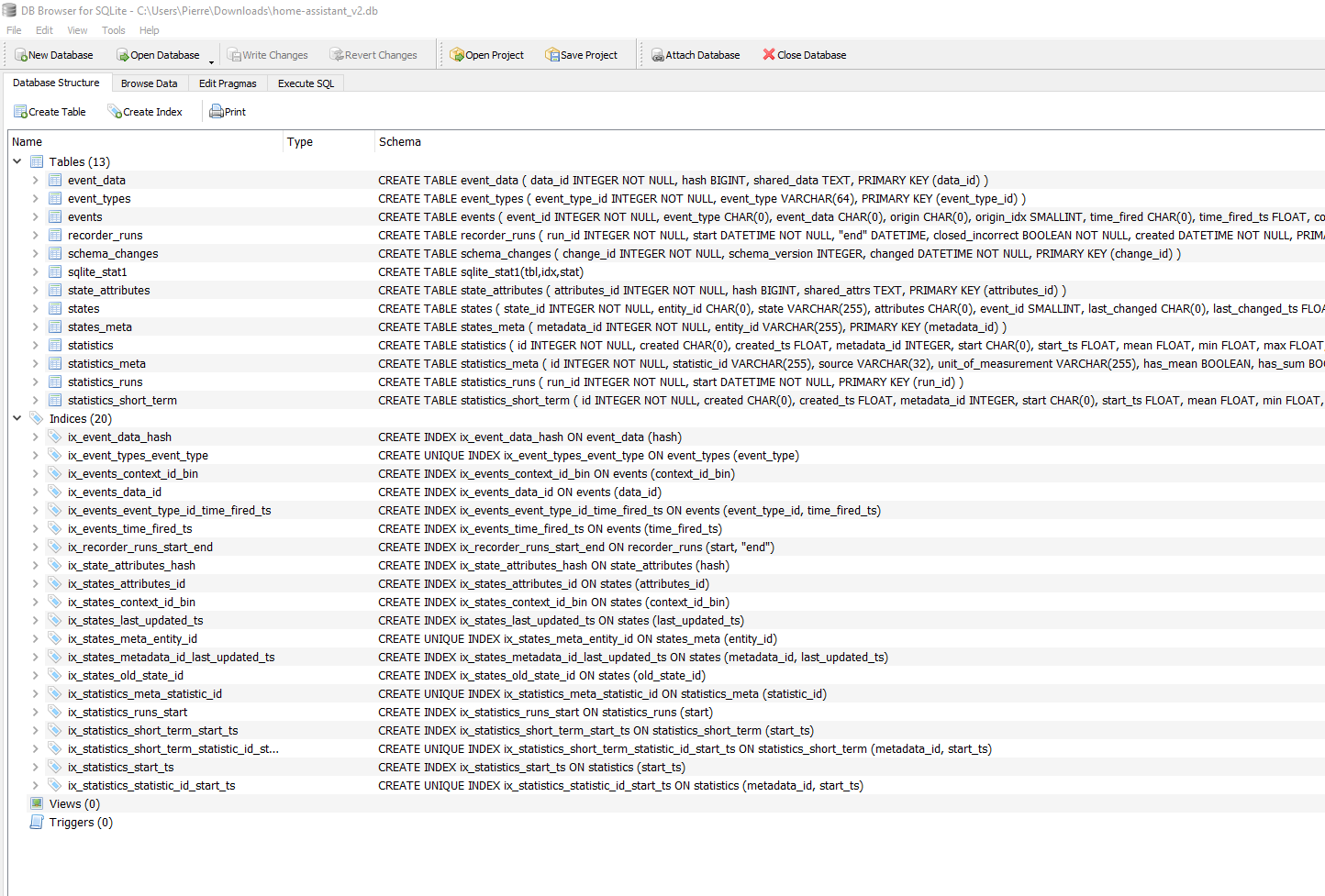Switch to the Execute SQL tab
Screen dimensions: 1325x896
pyautogui.click(x=306, y=83)
